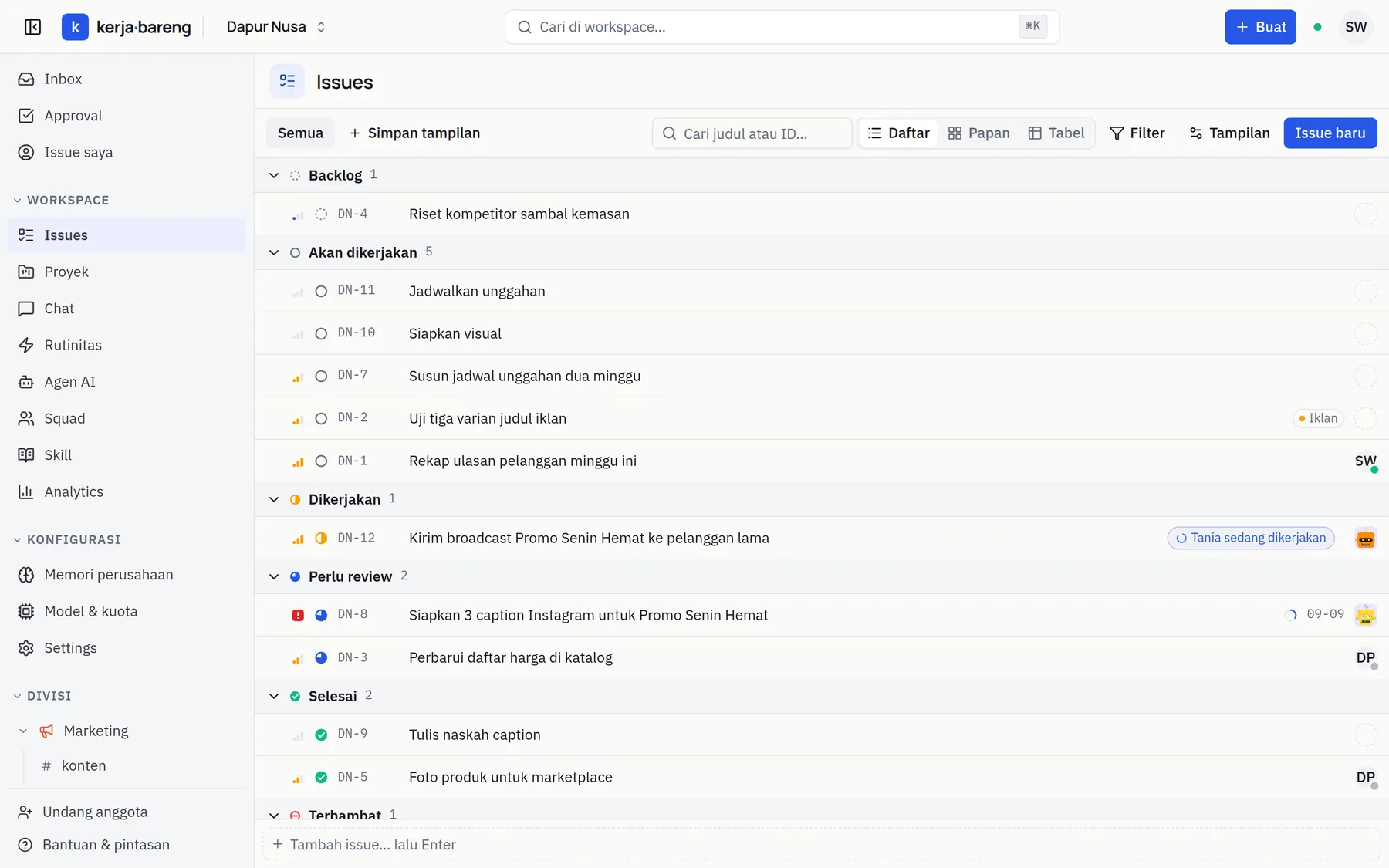1389x868 pixels.
Task: Open Chat from the sidebar
Action: [127, 309]
